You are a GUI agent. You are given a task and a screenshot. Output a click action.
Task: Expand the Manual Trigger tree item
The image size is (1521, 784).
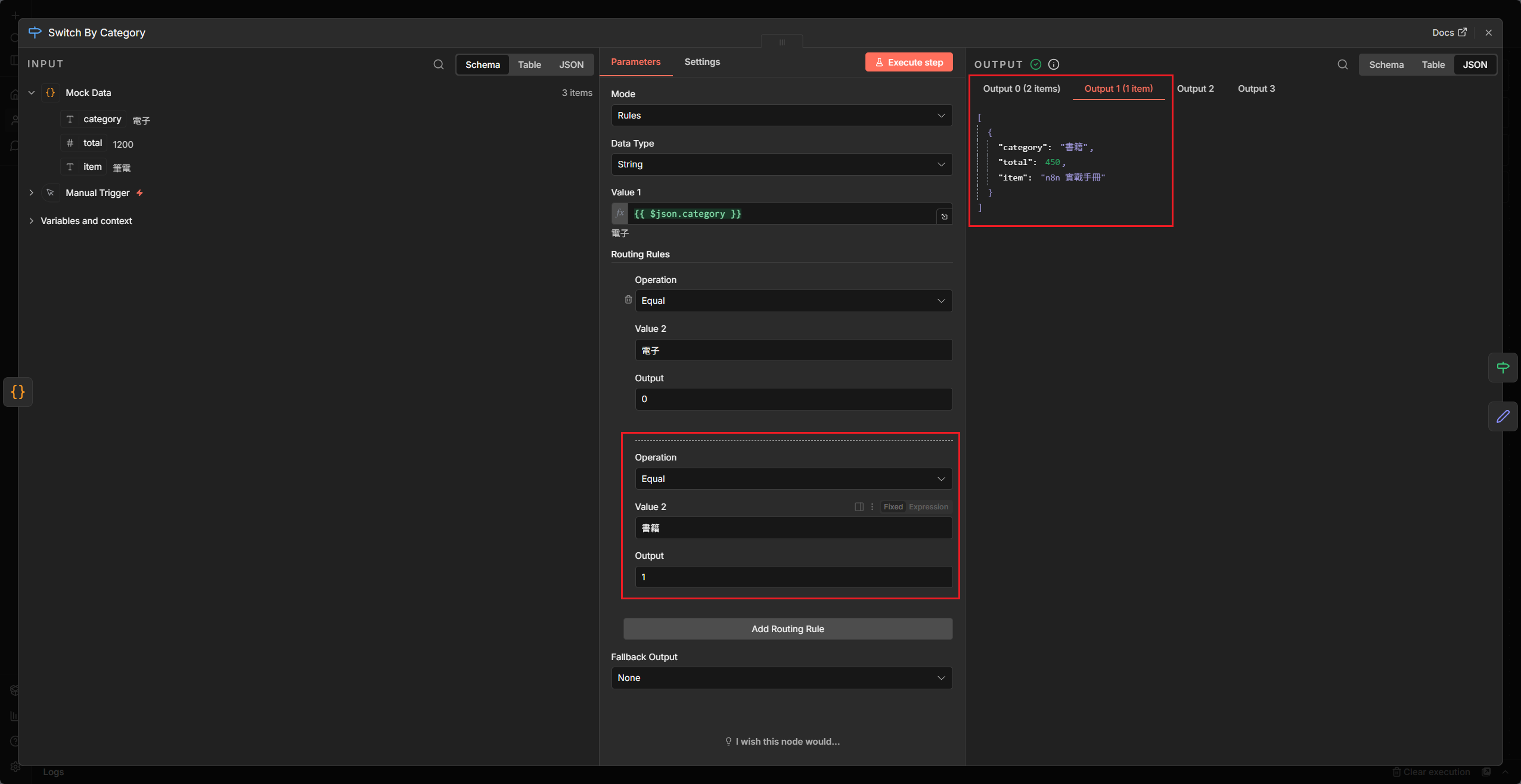32,193
